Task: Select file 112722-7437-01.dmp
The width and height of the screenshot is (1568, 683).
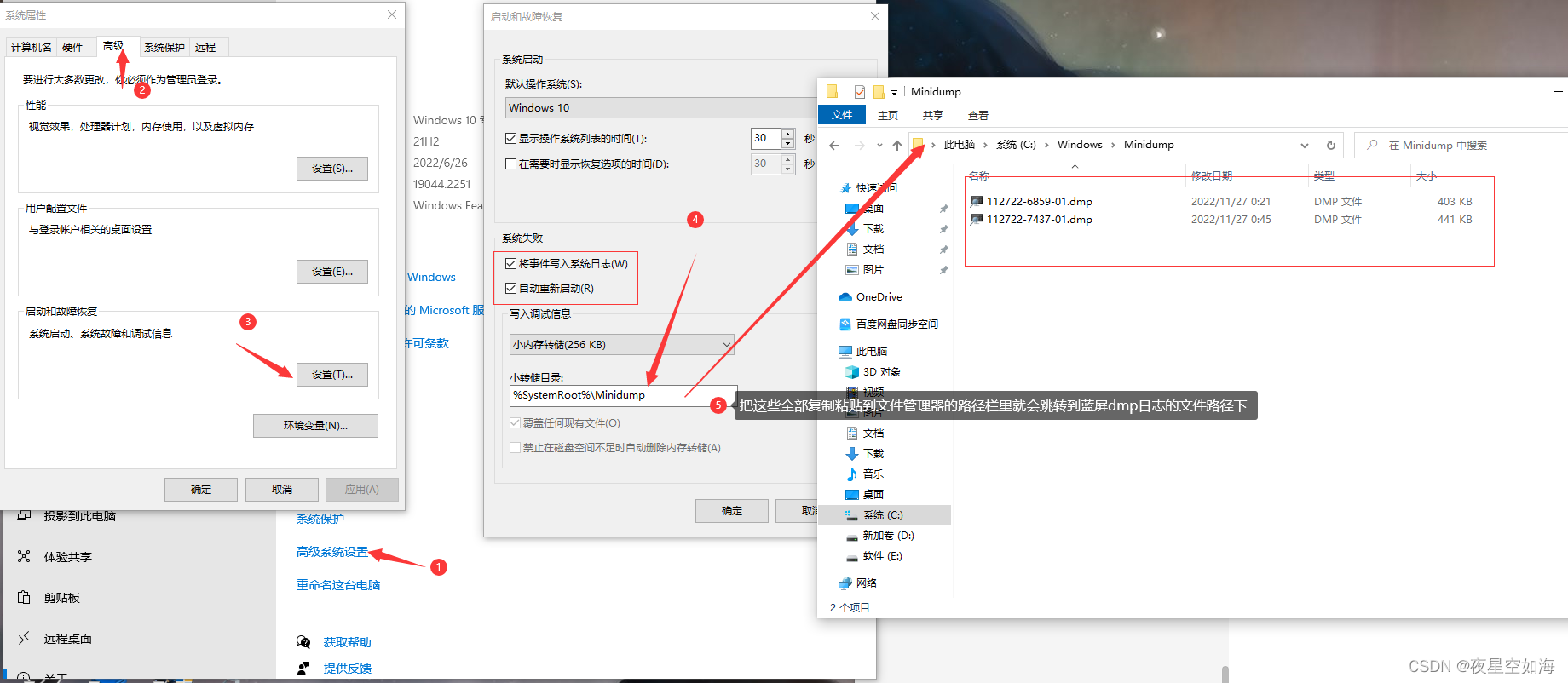Action: click(x=1039, y=220)
